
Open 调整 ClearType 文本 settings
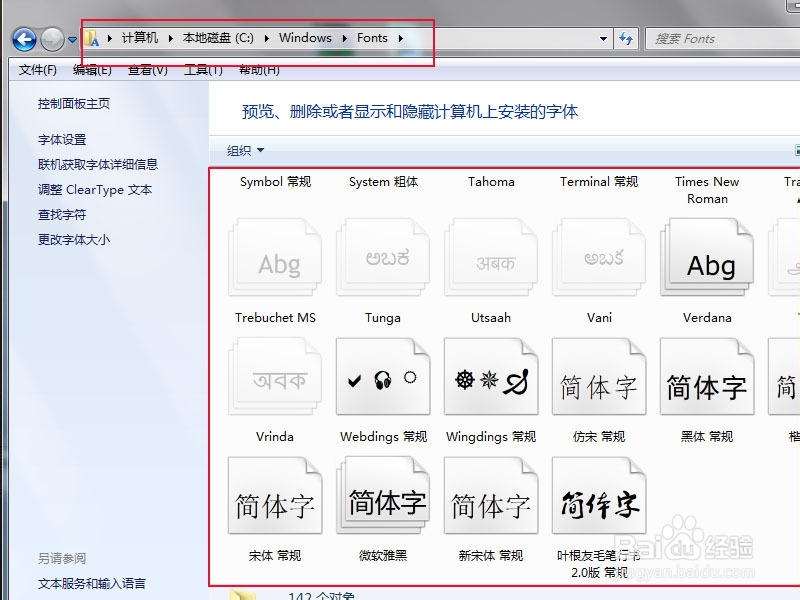(78, 188)
